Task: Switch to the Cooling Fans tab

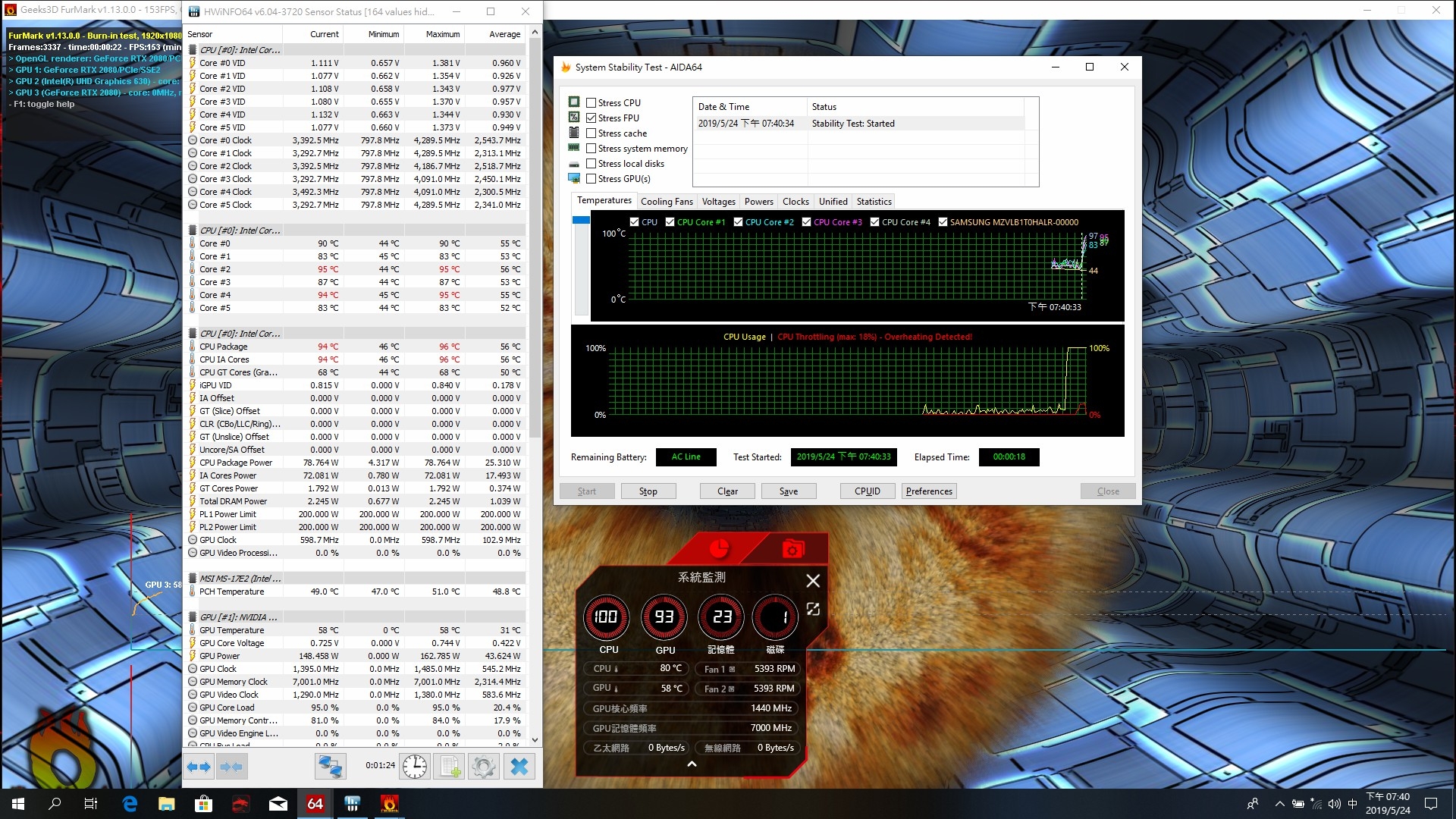Action: point(667,201)
